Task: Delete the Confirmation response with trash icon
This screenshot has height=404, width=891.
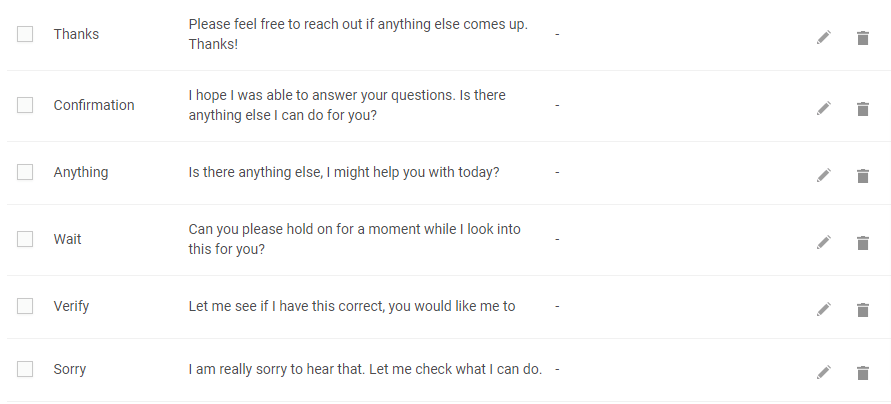Action: [863, 109]
